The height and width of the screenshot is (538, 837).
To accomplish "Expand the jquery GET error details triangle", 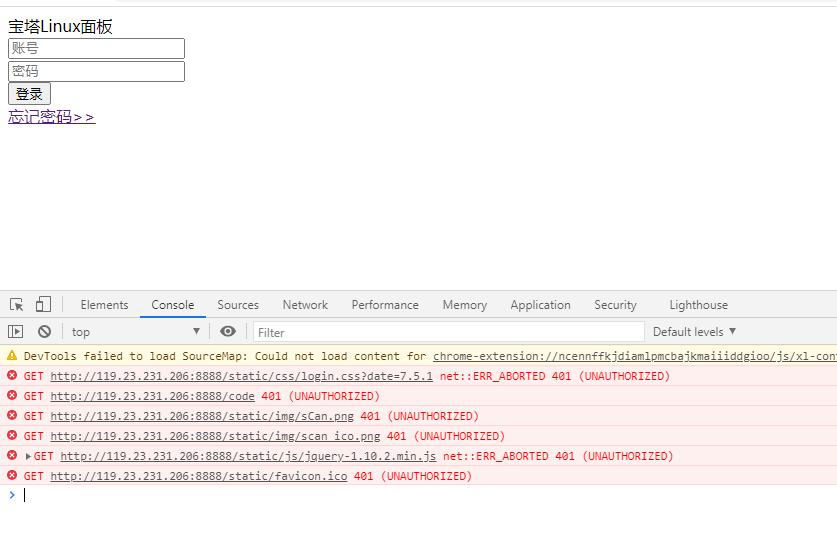I will pyautogui.click(x=28, y=456).
